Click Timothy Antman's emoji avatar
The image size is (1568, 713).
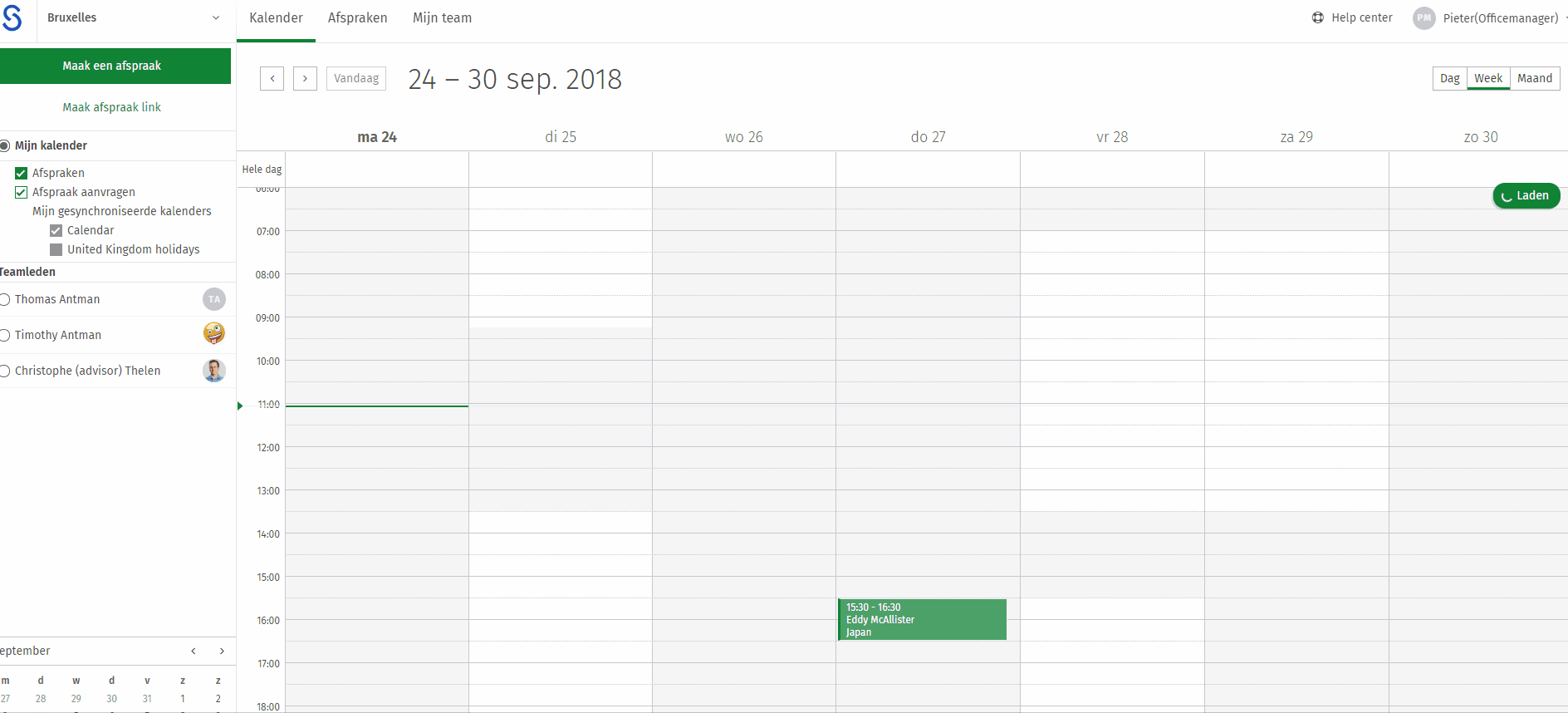(x=214, y=334)
